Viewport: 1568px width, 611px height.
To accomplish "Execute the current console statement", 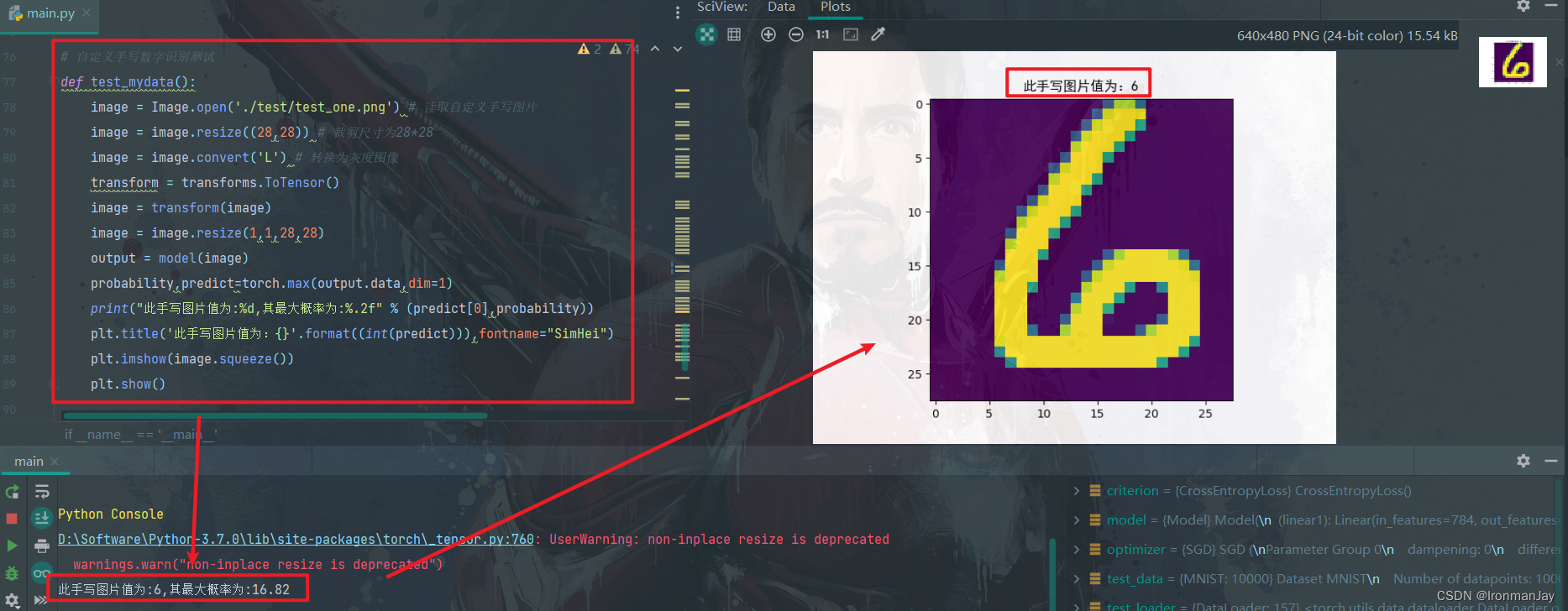I will pyautogui.click(x=12, y=546).
